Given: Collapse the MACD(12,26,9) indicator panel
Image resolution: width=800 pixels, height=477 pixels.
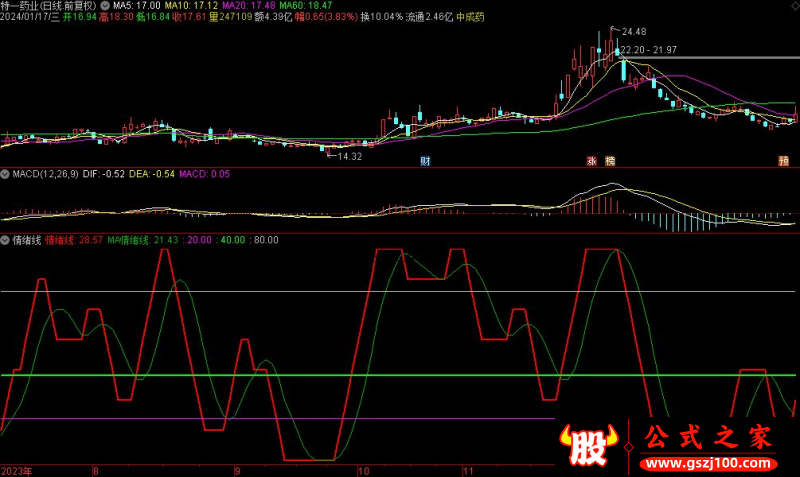Looking at the screenshot, I should tap(6, 174).
